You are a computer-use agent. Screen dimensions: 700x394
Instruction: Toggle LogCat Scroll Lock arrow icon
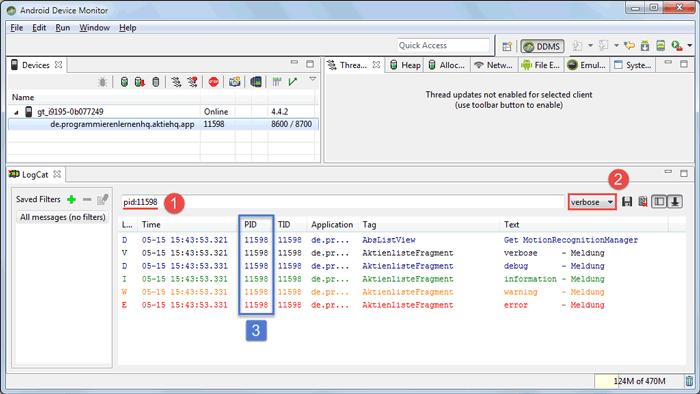(675, 202)
